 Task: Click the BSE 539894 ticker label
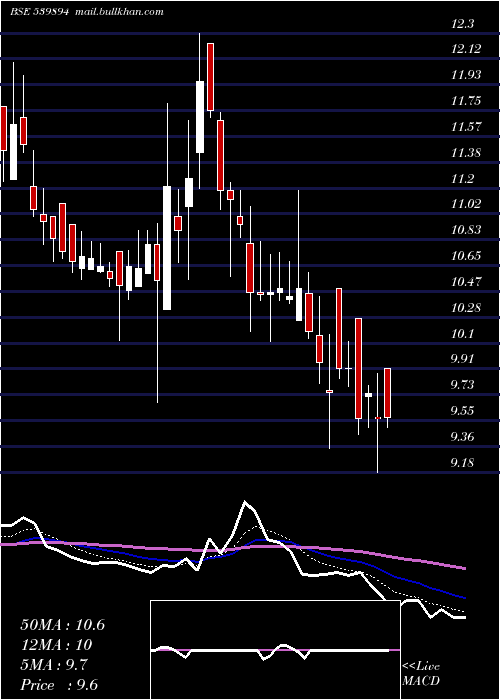[x=39, y=12]
